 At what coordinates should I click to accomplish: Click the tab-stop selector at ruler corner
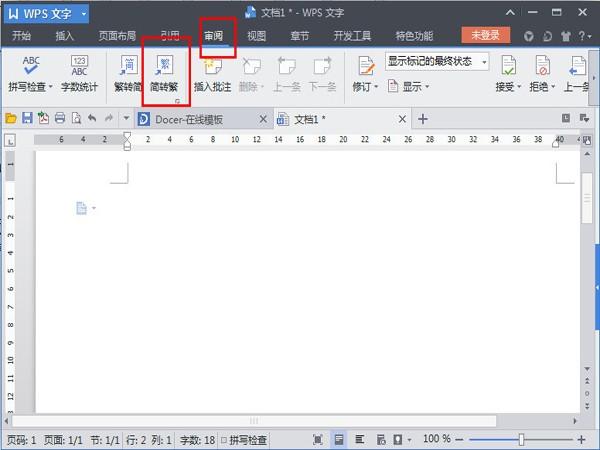point(10,140)
